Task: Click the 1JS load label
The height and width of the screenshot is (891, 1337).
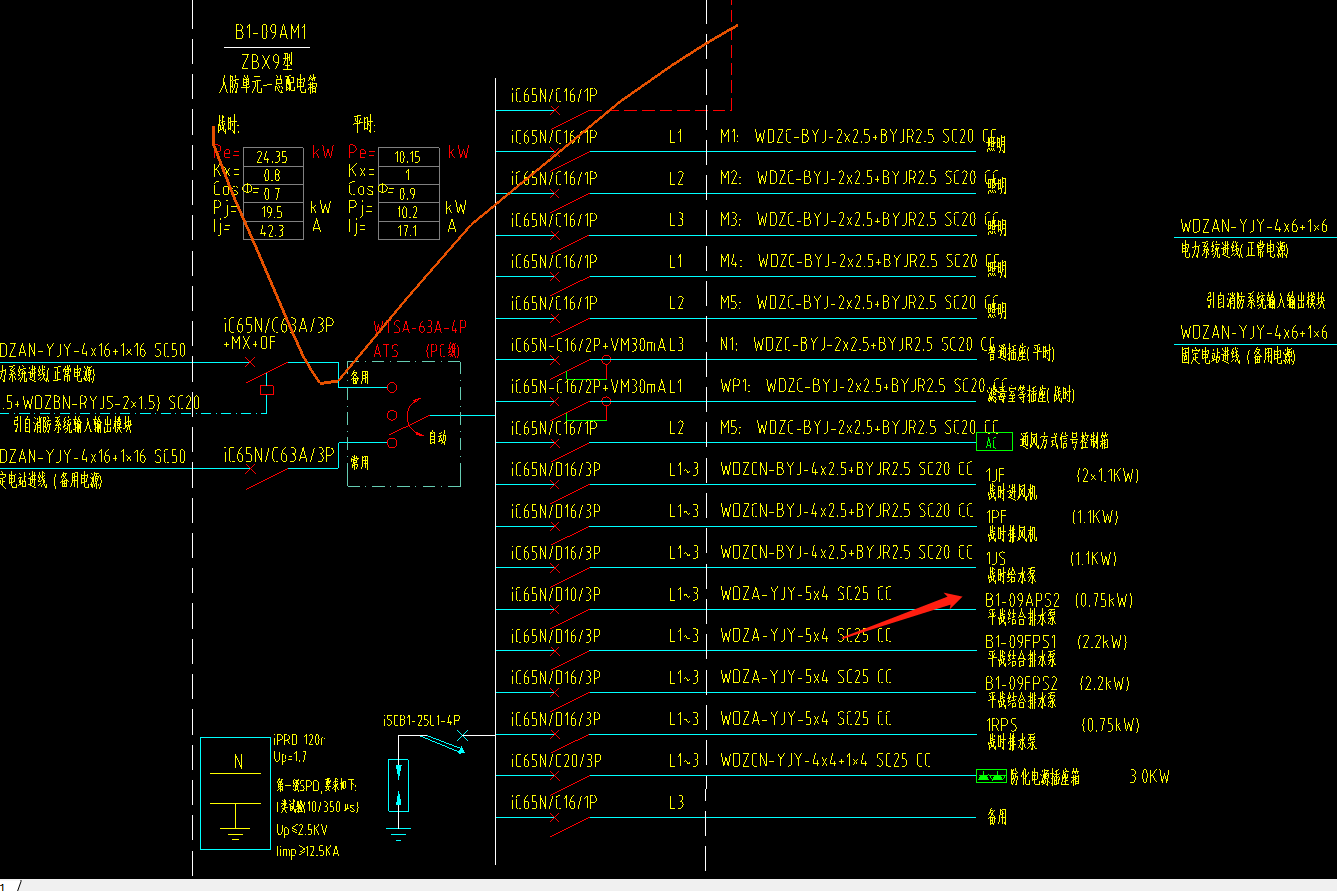Action: (x=995, y=559)
